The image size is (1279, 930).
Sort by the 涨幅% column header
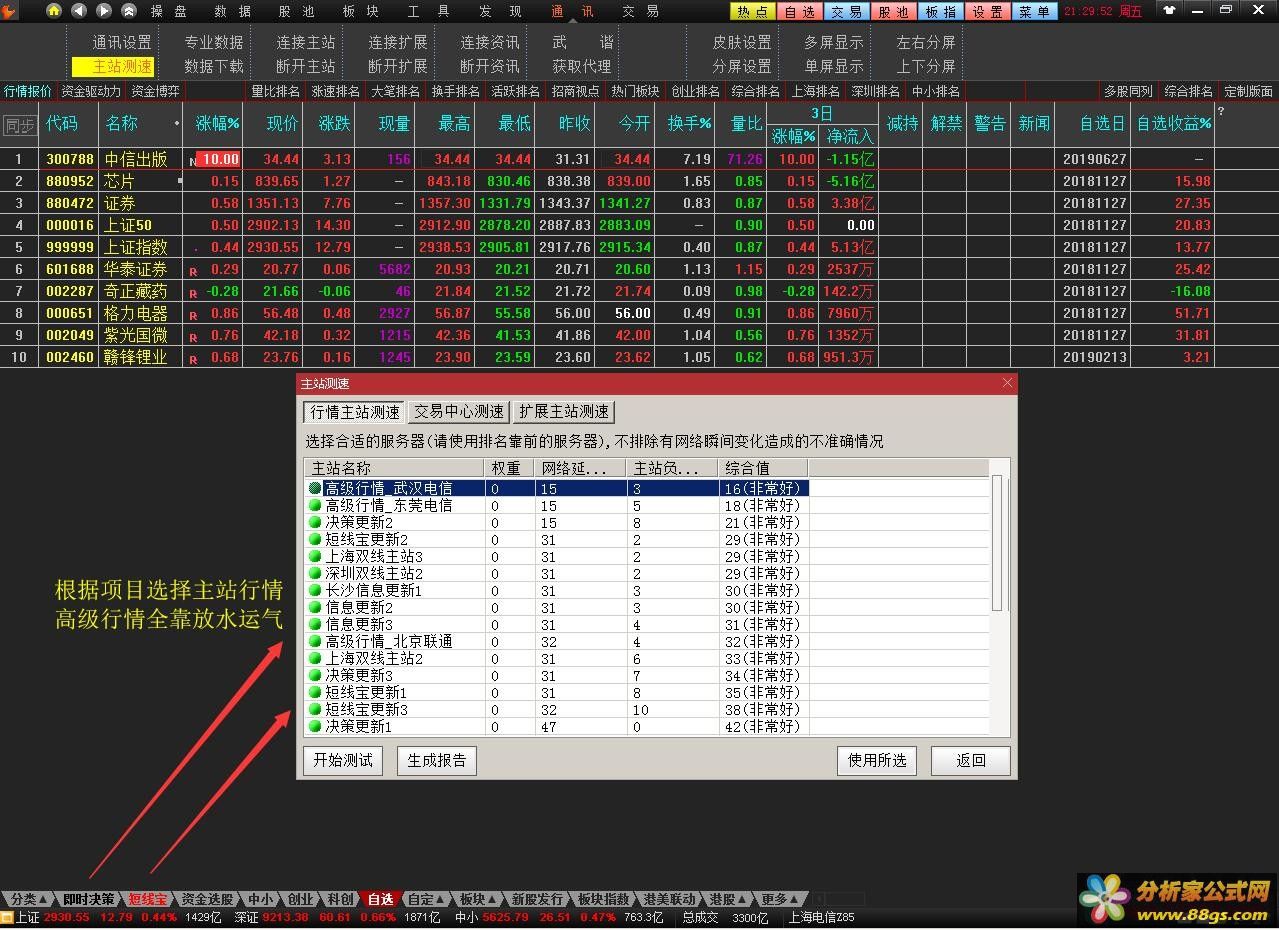click(x=217, y=124)
